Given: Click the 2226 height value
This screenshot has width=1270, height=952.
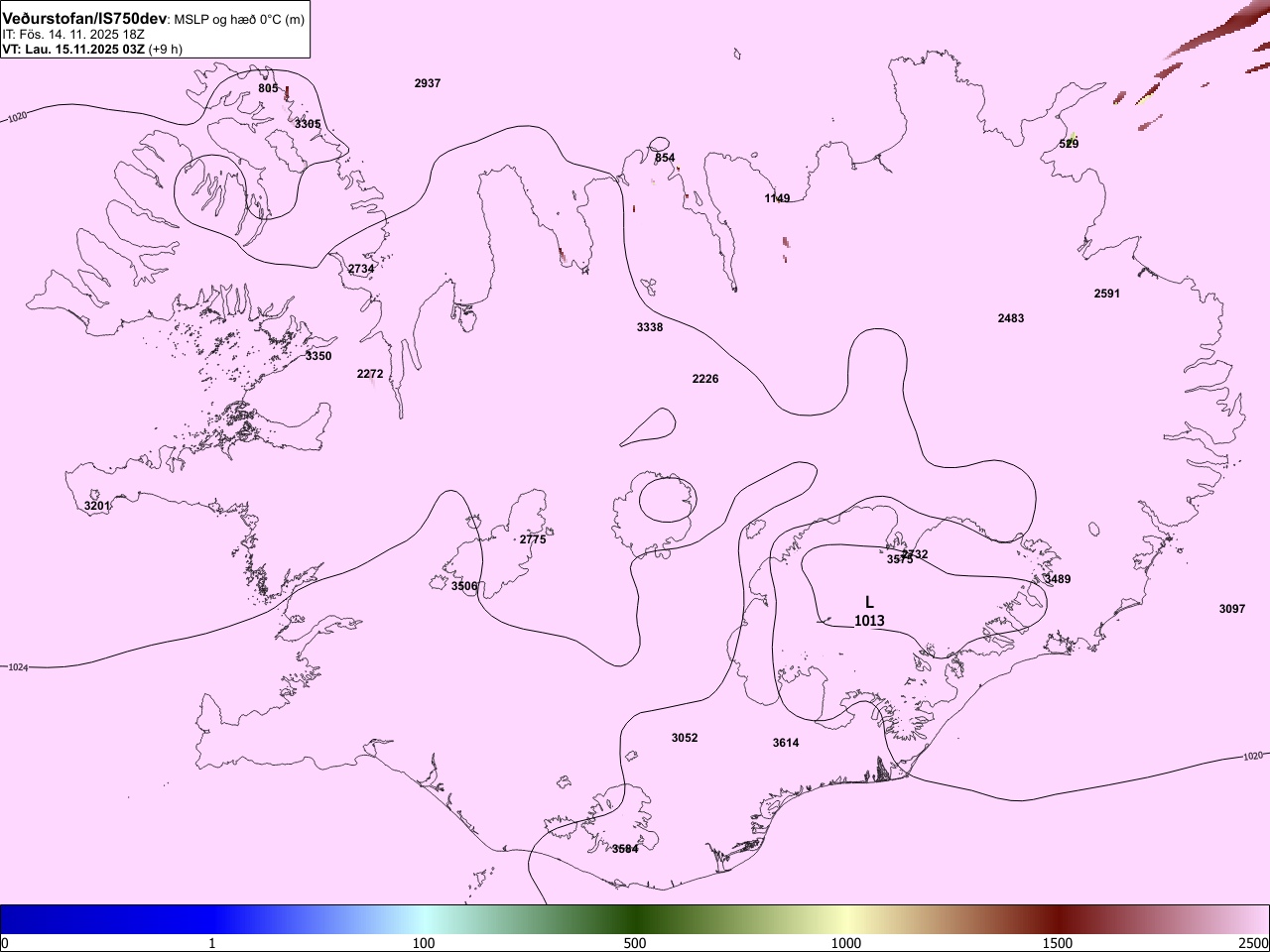Looking at the screenshot, I should (x=705, y=379).
